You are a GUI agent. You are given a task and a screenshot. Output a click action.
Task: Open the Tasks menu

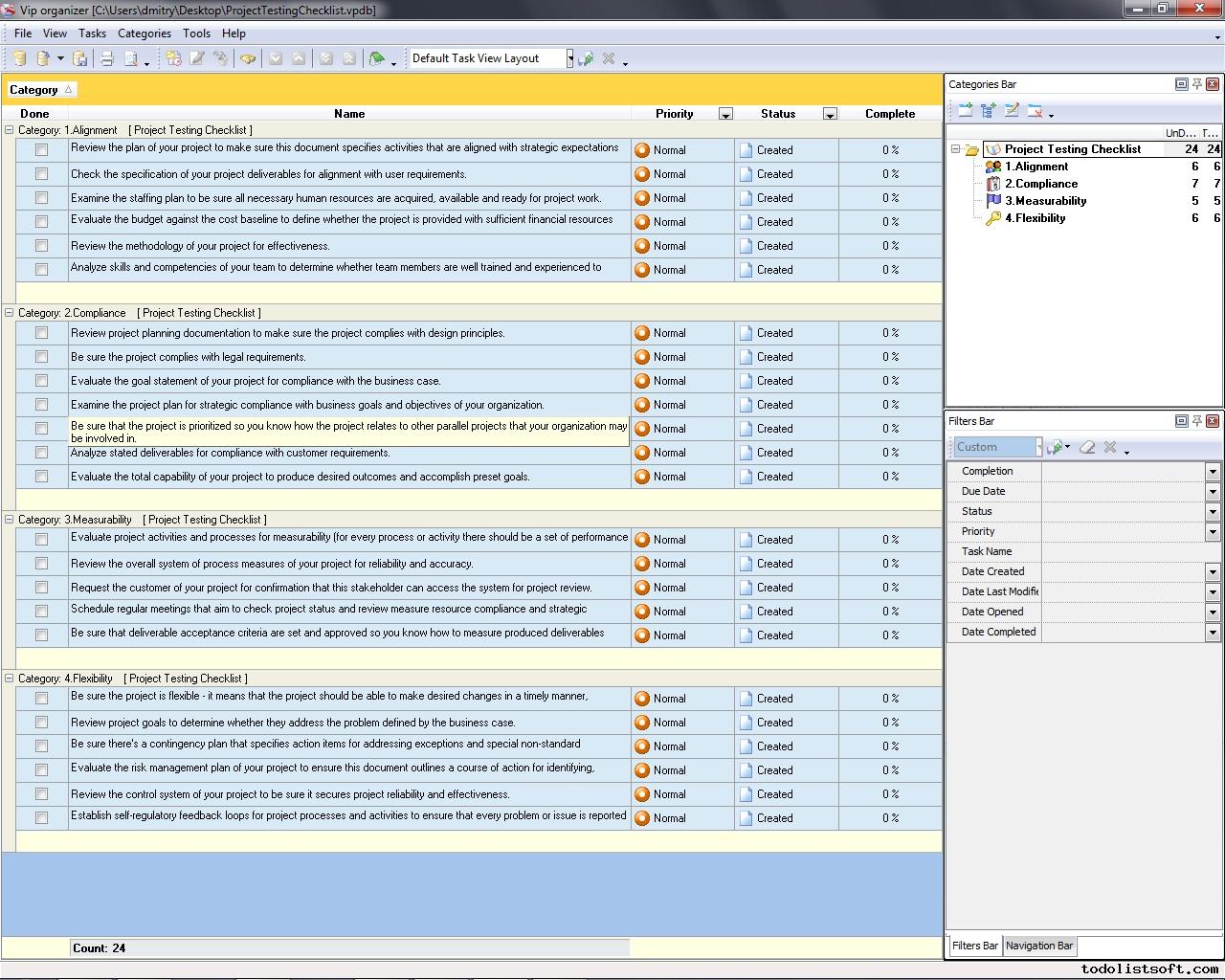[x=92, y=33]
